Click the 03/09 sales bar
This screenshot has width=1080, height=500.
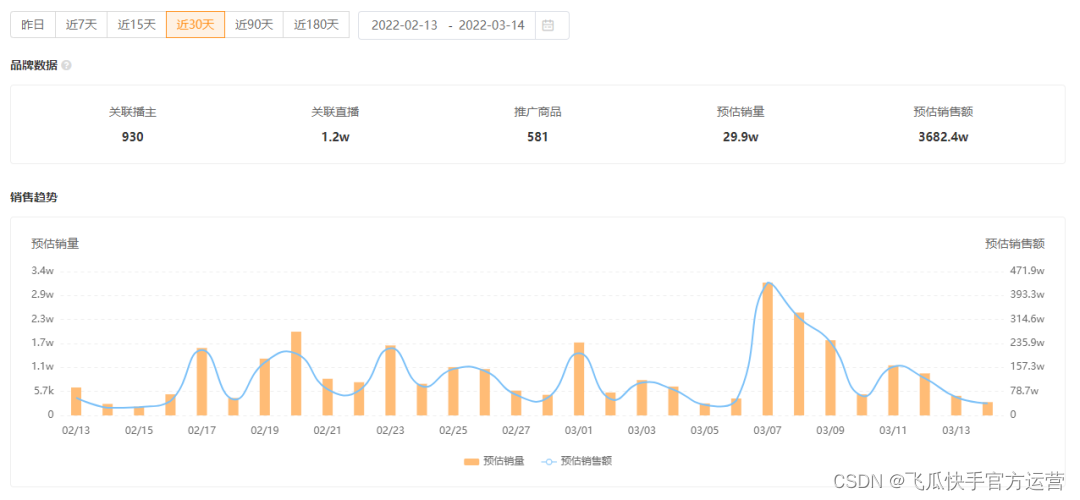(830, 377)
